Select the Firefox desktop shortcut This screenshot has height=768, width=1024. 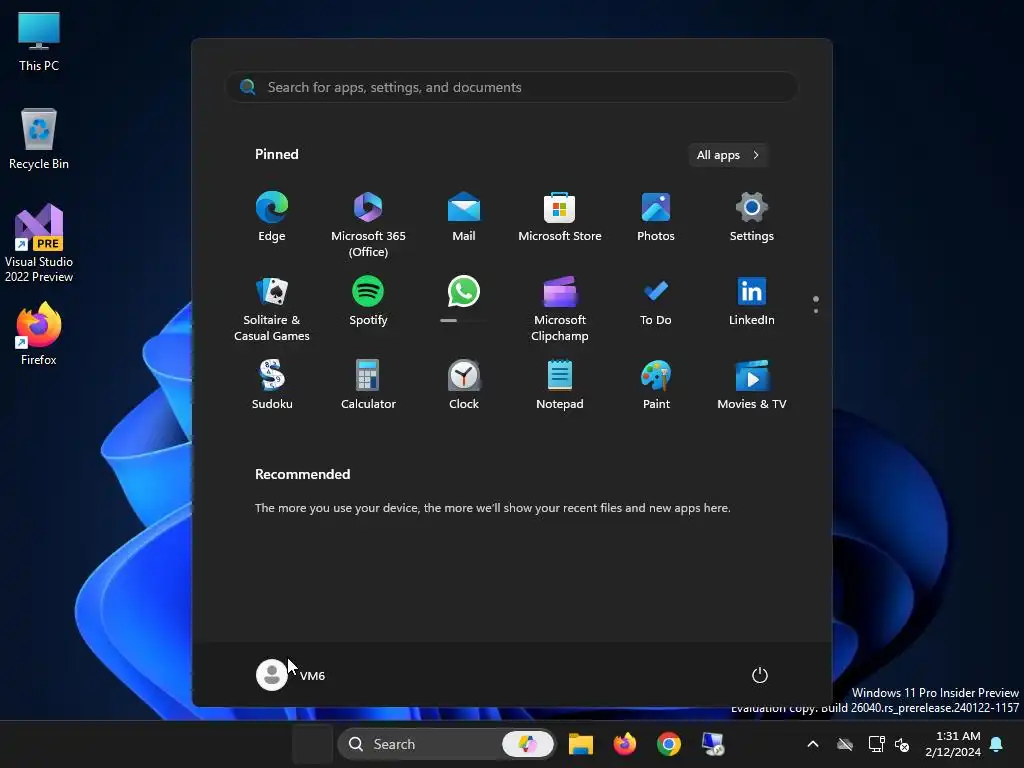coord(39,334)
